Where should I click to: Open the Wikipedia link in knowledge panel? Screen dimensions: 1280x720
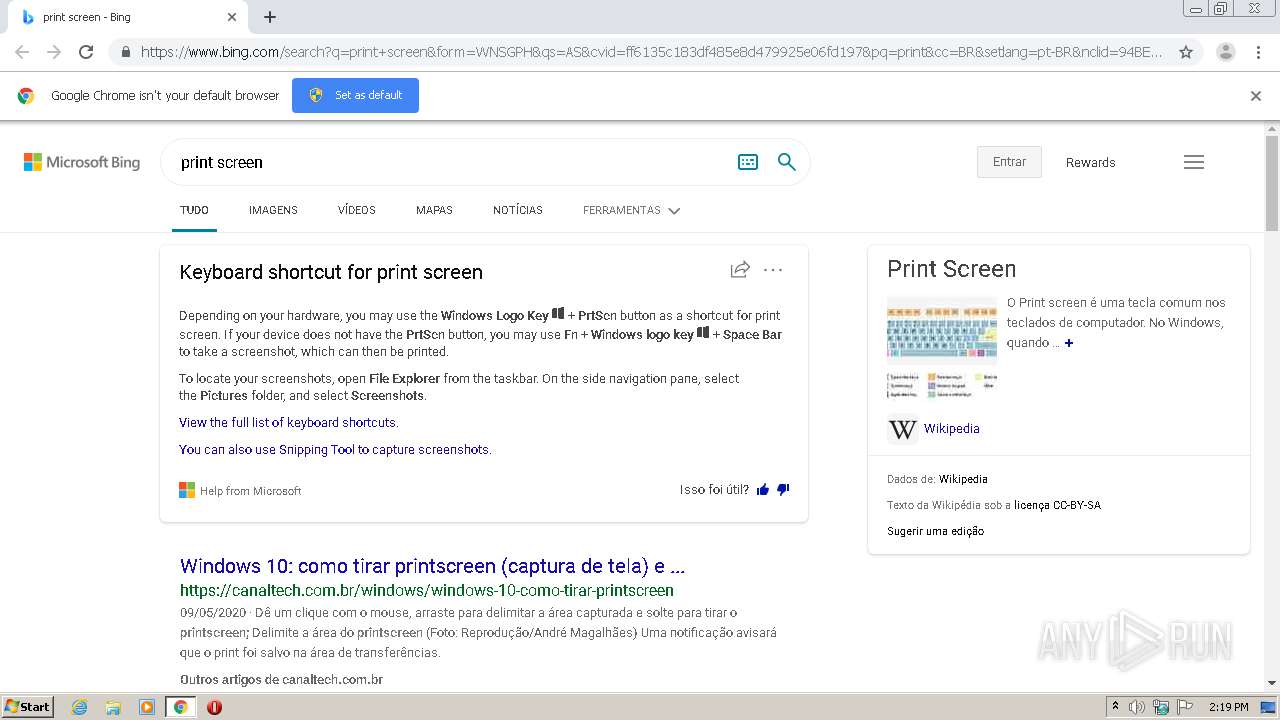click(x=951, y=429)
